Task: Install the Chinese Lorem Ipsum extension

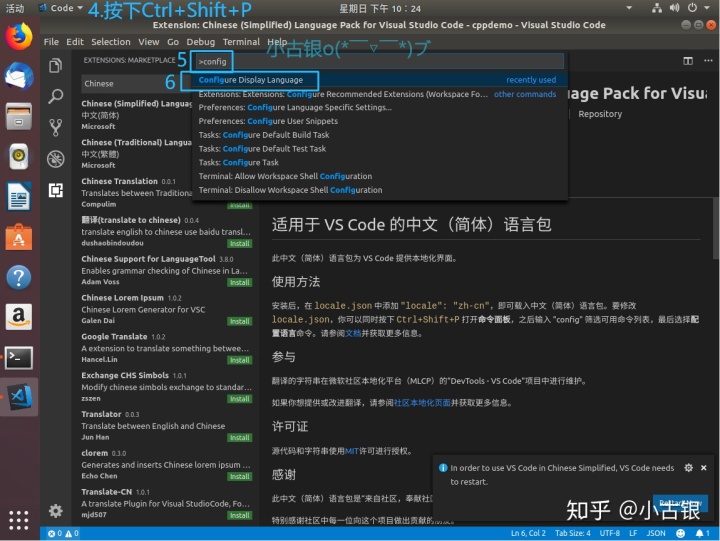Action: pyautogui.click(x=240, y=321)
